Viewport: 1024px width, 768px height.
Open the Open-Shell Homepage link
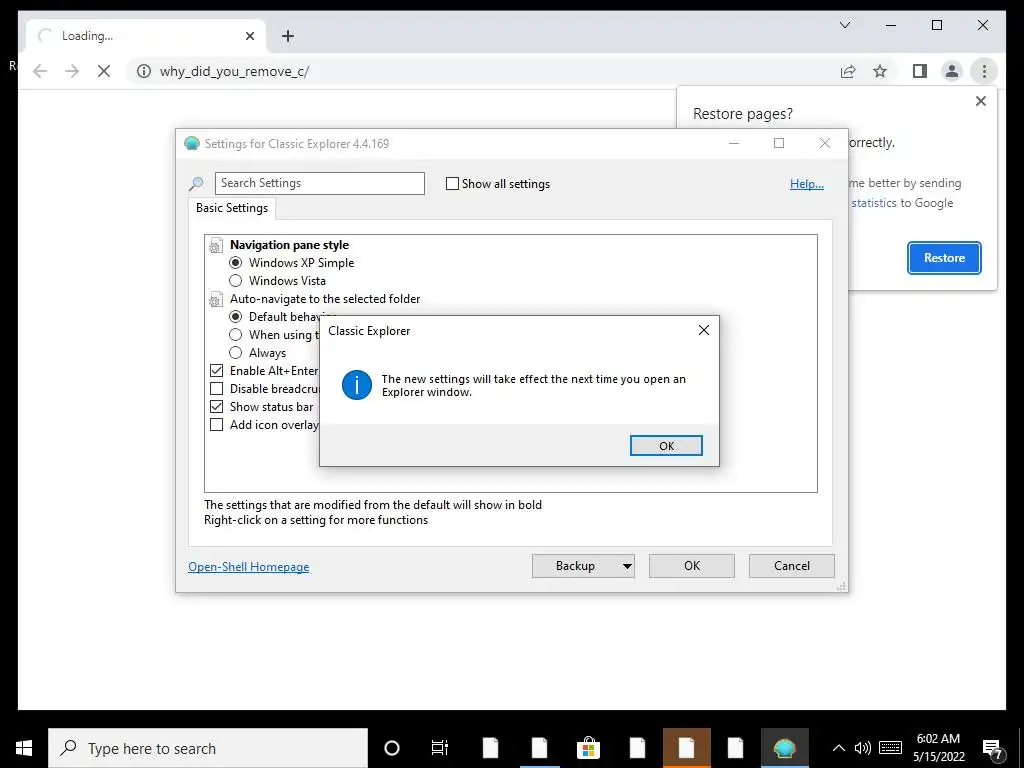[x=249, y=567]
